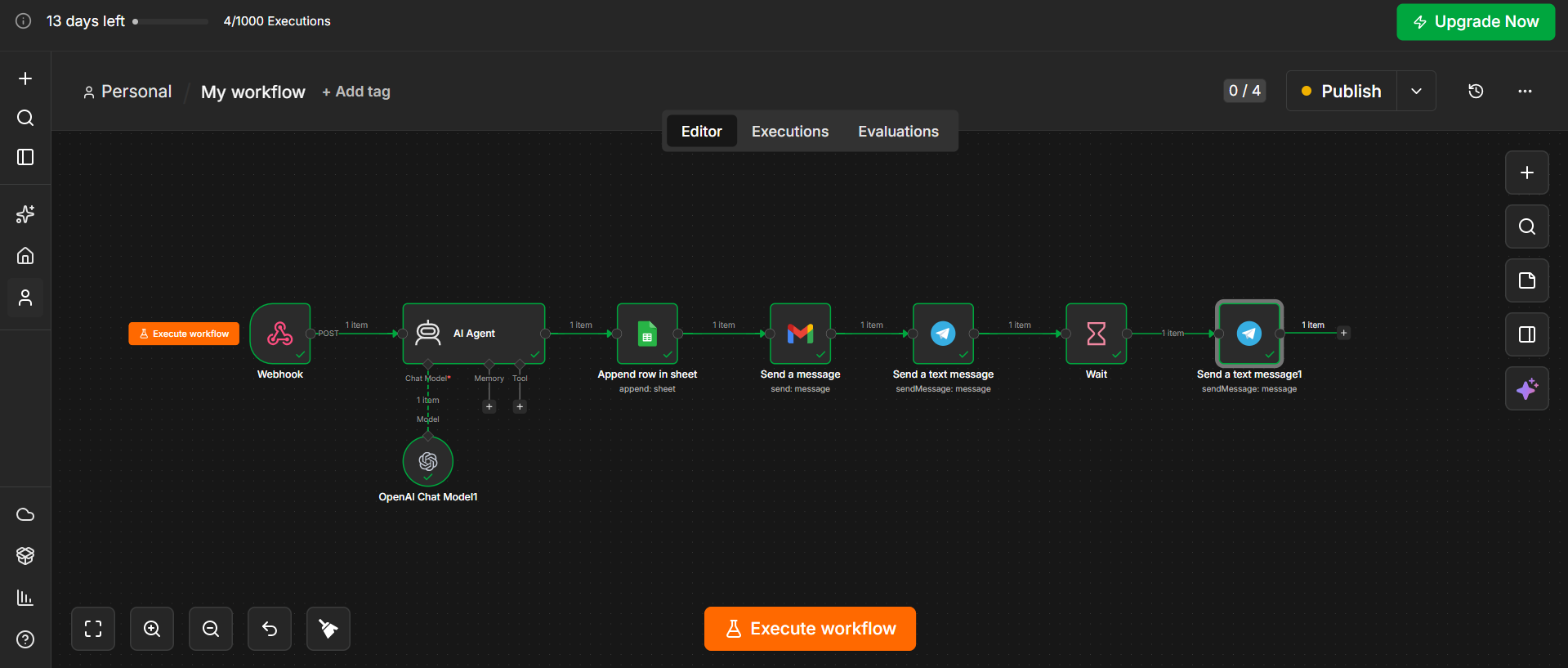Viewport: 1568px width, 668px height.
Task: Open the AI sparkles icon in the left sidebar
Action: tap(25, 214)
